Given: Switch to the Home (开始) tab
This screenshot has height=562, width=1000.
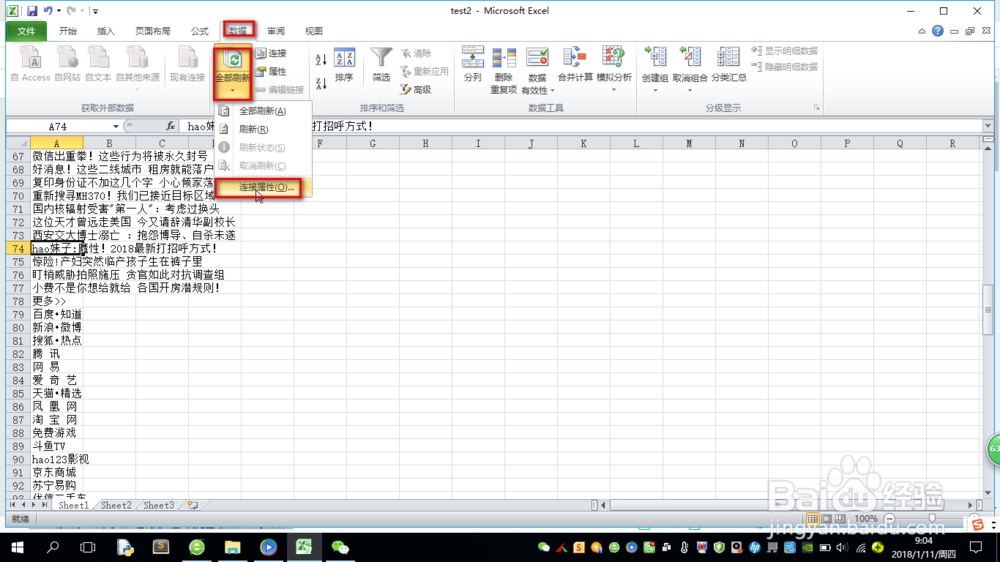Looking at the screenshot, I should pos(68,31).
